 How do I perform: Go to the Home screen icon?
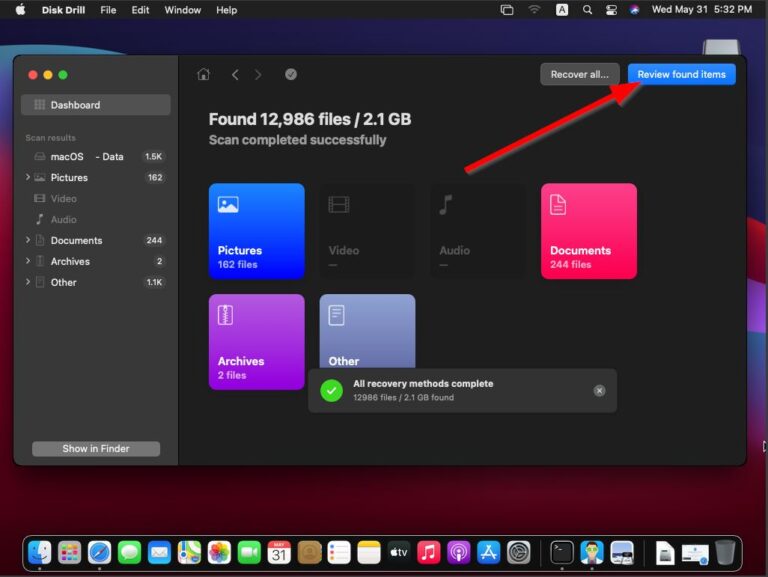pos(203,74)
